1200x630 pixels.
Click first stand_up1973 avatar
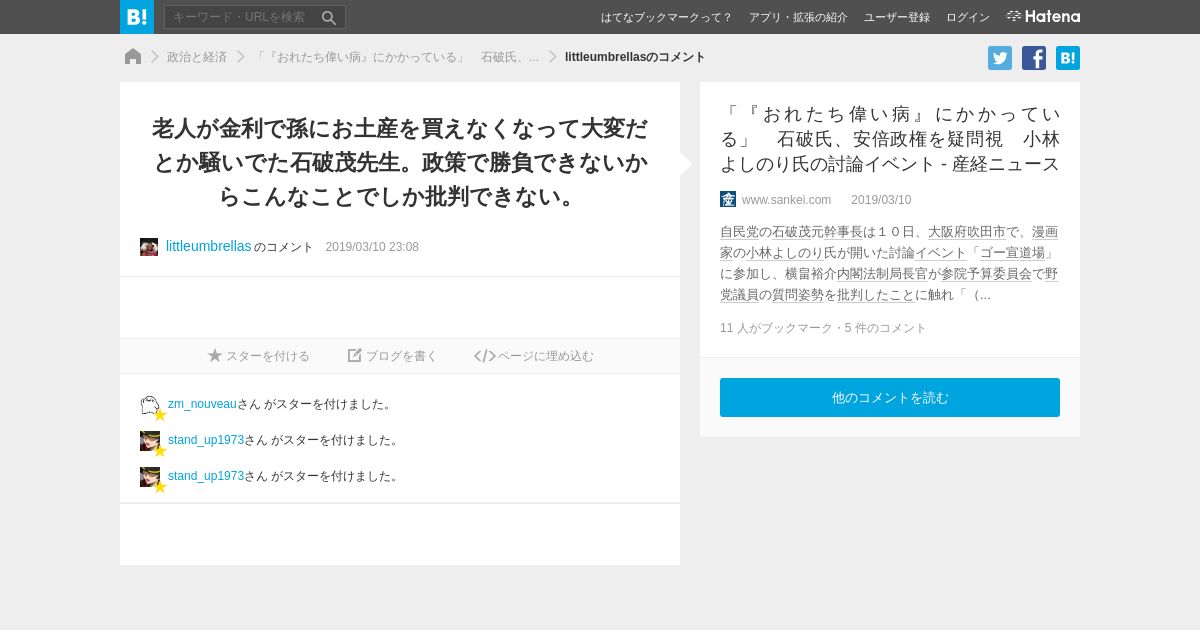point(150,441)
